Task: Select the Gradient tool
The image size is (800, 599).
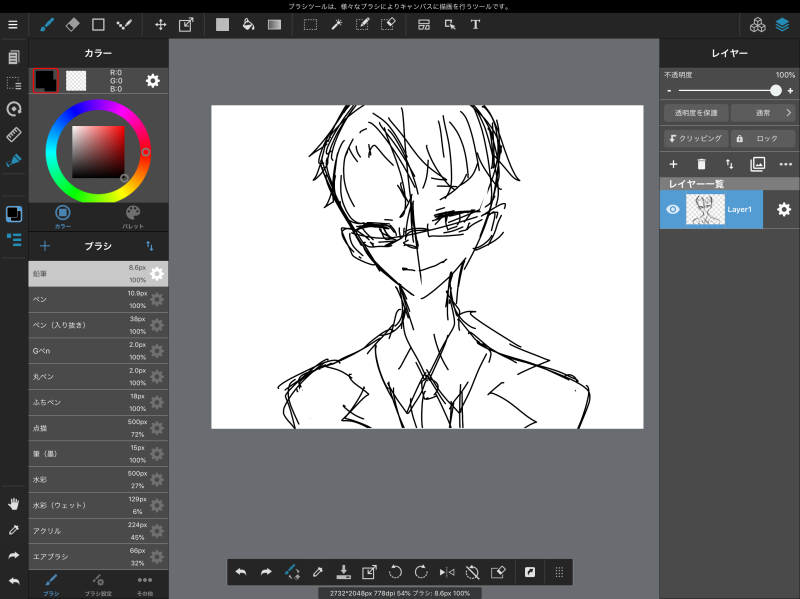Action: 274,24
